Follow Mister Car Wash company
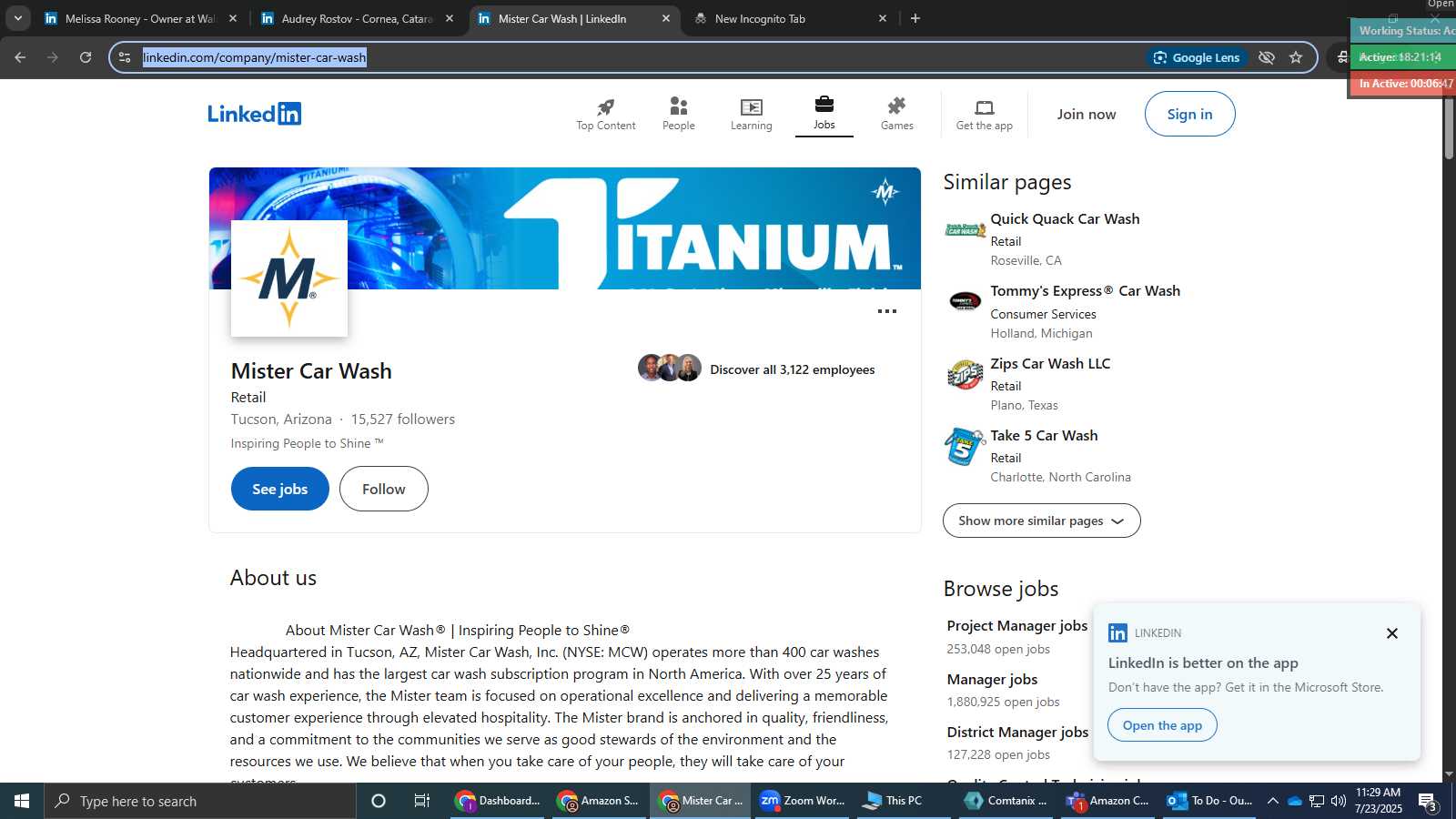1456x819 pixels. 383,489
